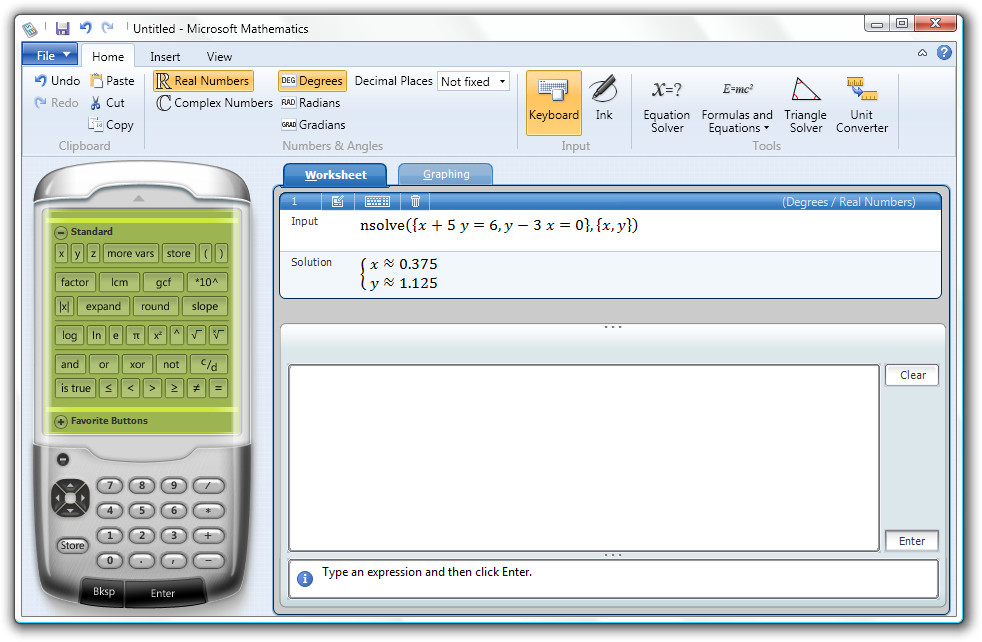Open the Equation Solver tool
The image size is (982, 642).
click(x=666, y=105)
